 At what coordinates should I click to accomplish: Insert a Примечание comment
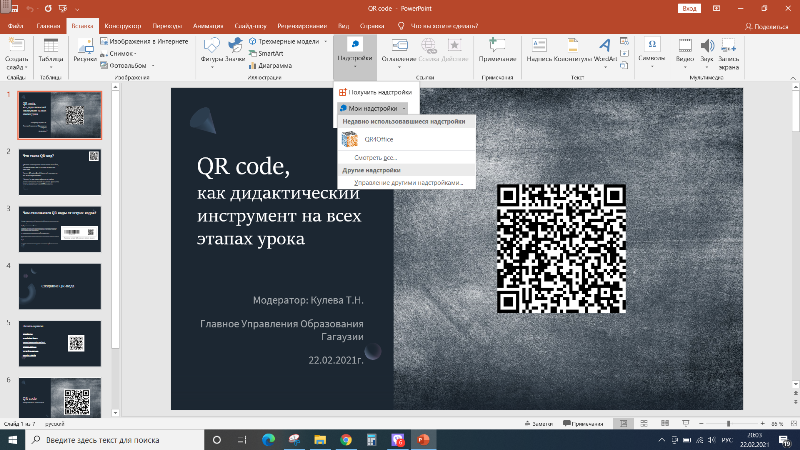point(497,50)
